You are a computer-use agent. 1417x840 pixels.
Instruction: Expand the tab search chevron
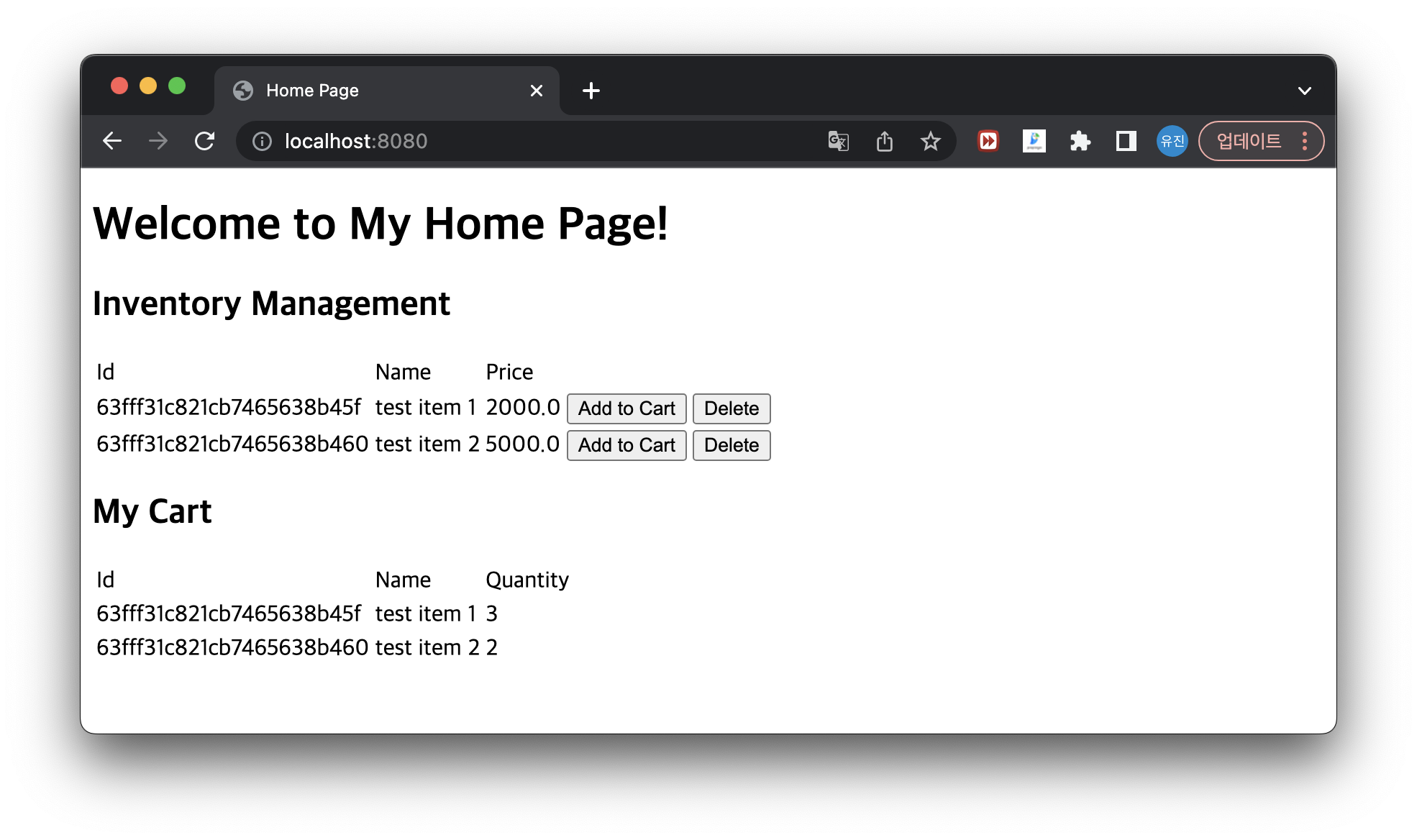coord(1304,91)
